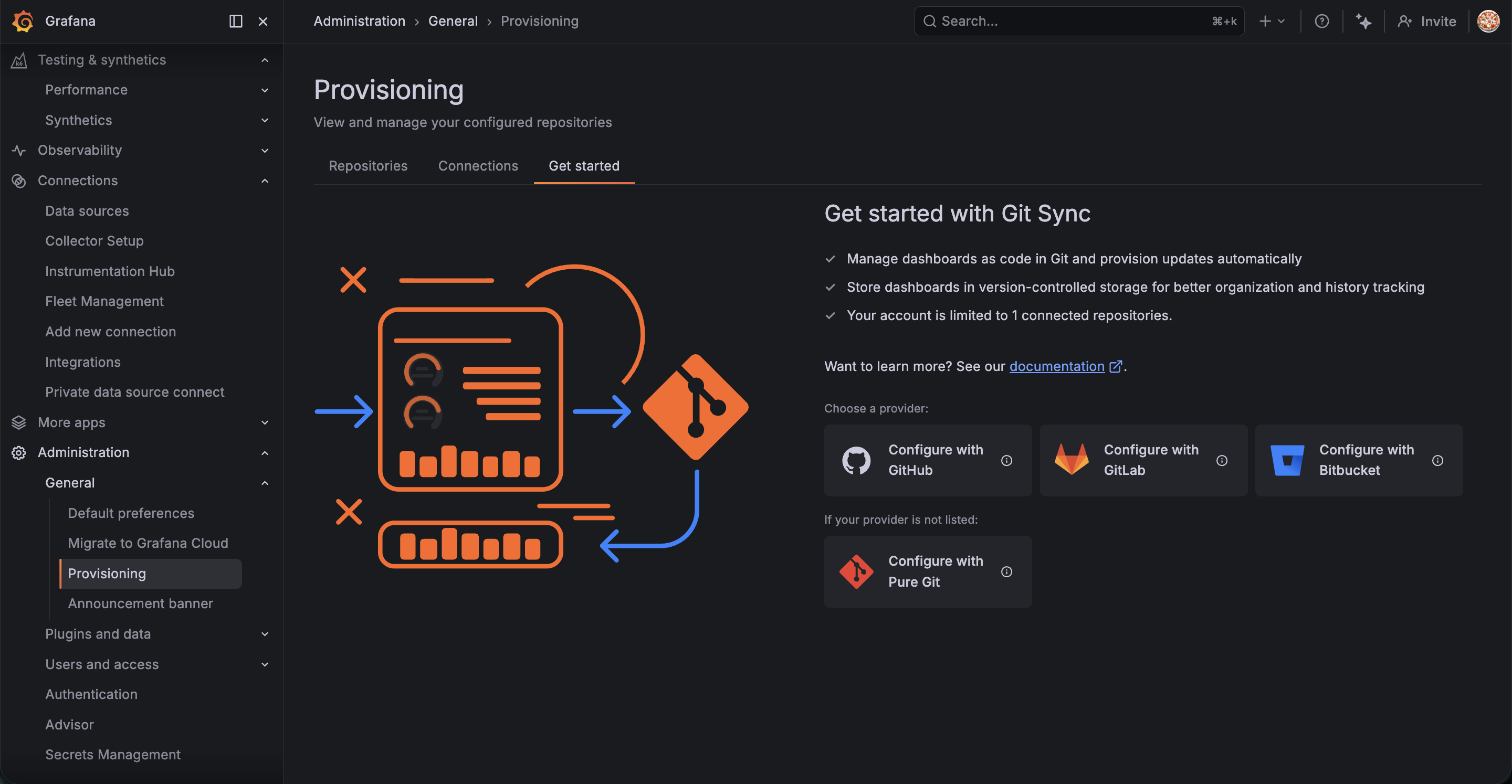Open Announcement banner in sidebar
Image resolution: width=1512 pixels, height=784 pixels.
(140, 603)
